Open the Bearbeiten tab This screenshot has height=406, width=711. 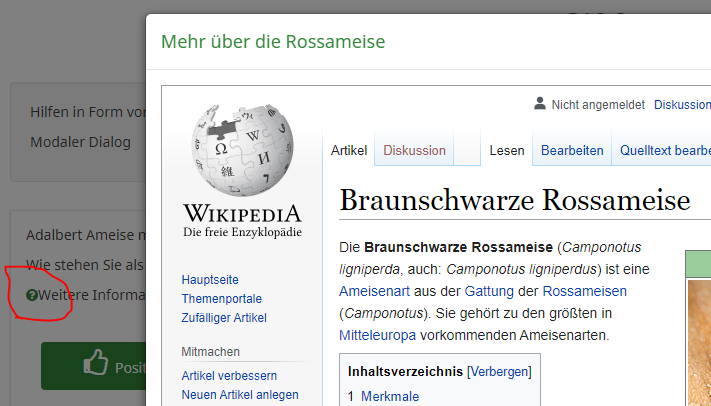572,151
